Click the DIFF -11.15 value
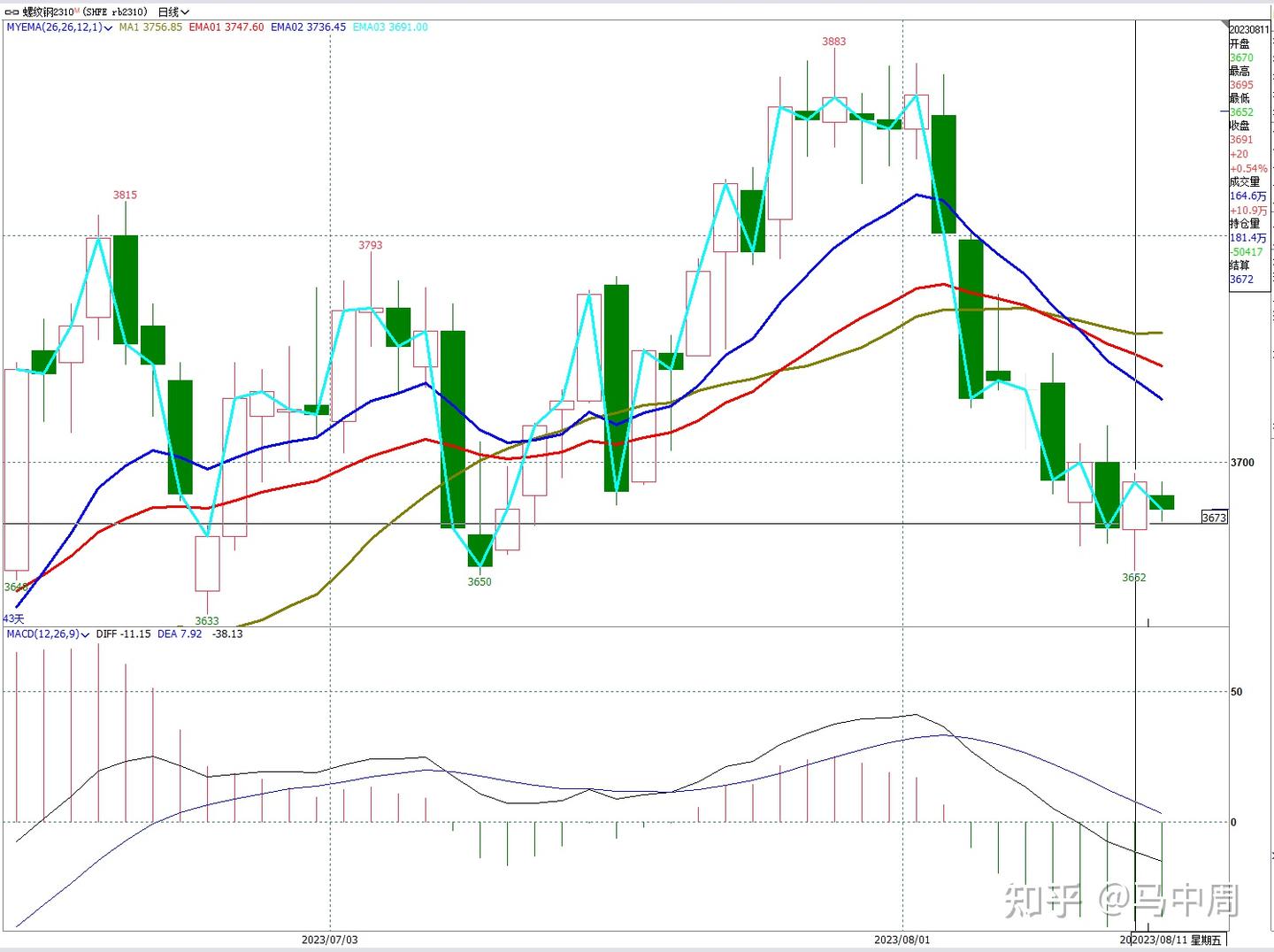Viewport: 1274px width, 952px height. pyautogui.click(x=123, y=634)
